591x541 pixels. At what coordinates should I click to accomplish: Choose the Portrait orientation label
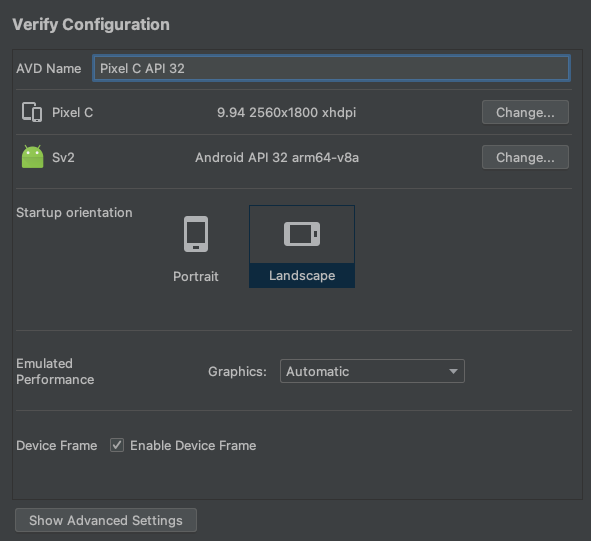point(196,276)
